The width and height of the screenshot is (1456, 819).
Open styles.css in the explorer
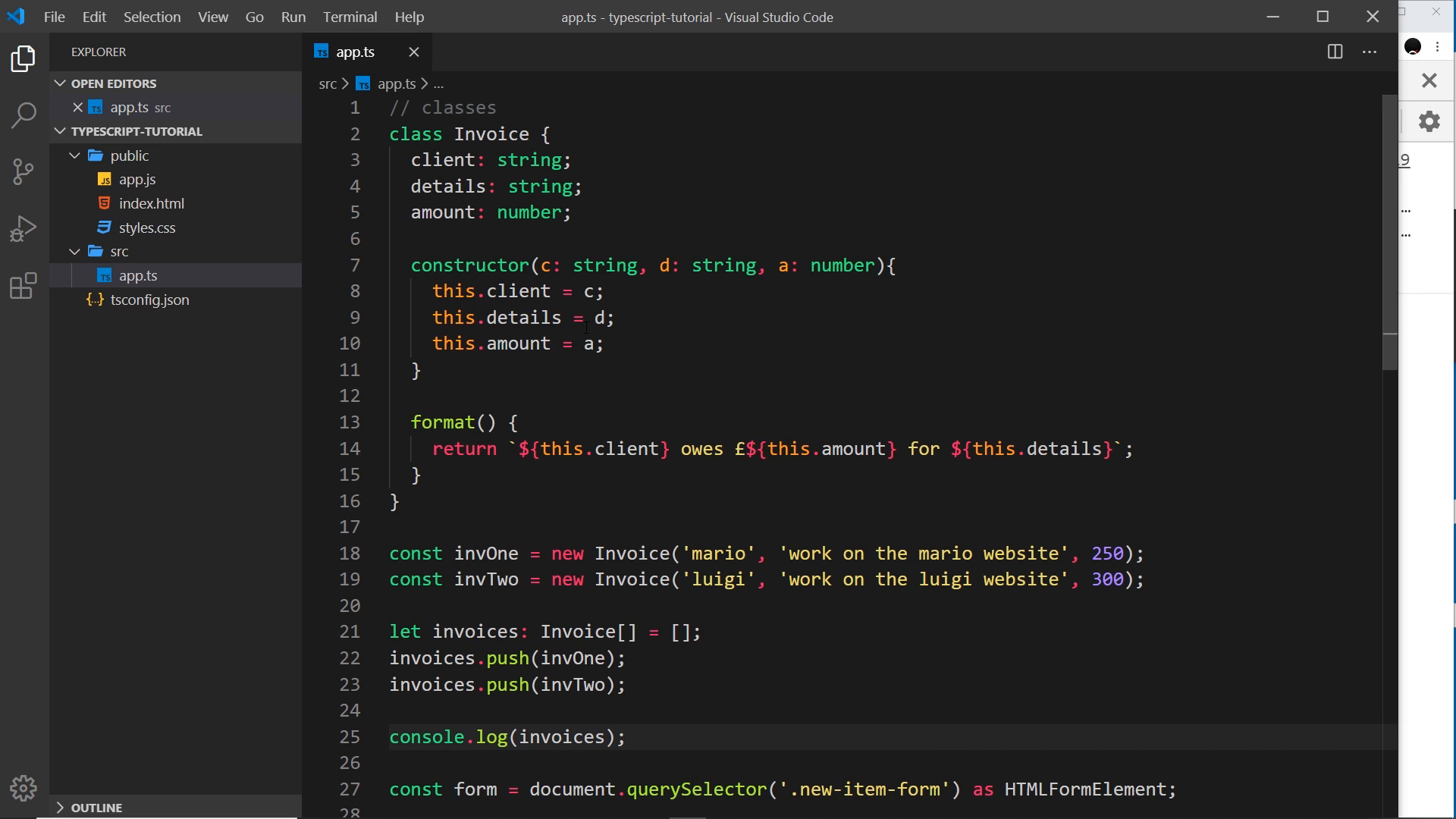coord(146,227)
